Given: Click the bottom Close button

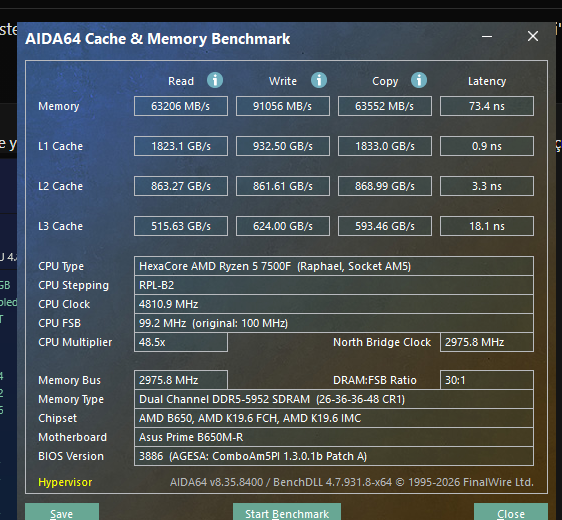Looking at the screenshot, I should 511,512.
